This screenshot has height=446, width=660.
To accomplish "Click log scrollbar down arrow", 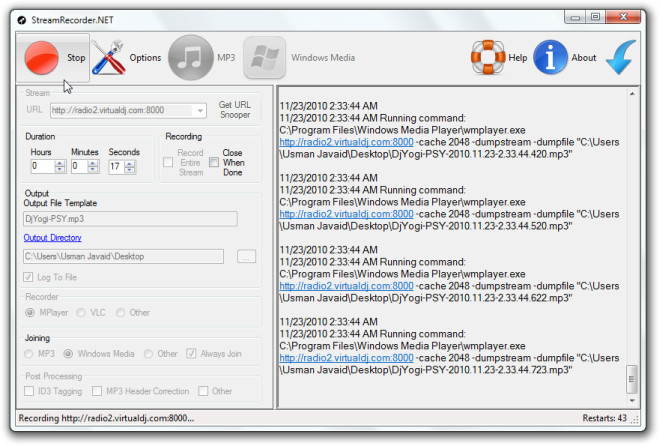I will 632,400.
